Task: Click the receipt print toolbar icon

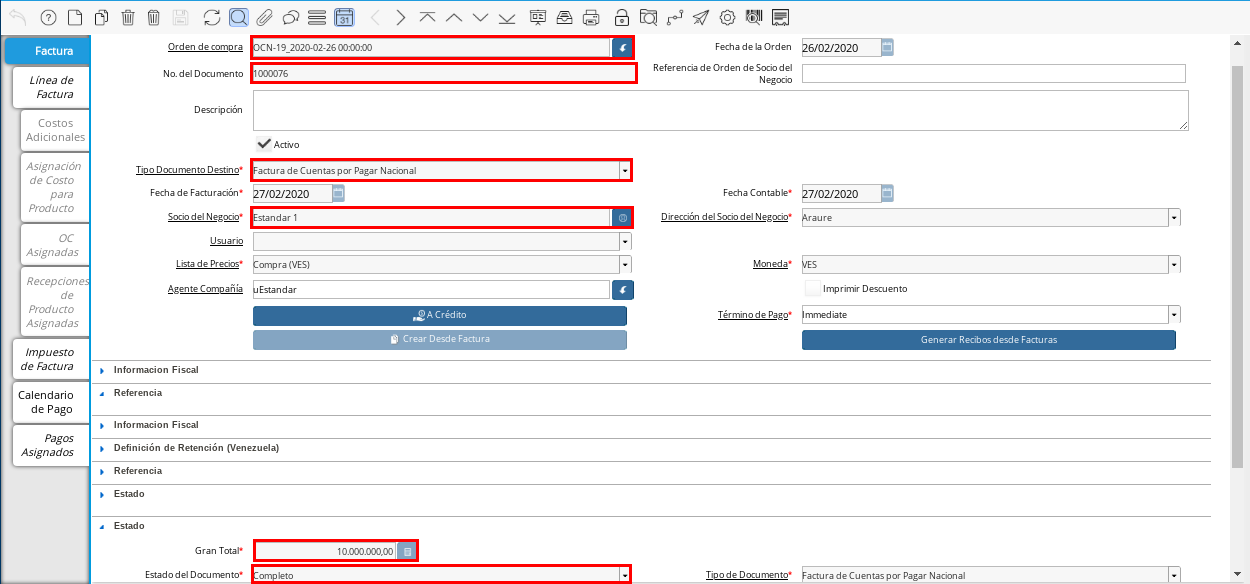Action: coord(780,17)
